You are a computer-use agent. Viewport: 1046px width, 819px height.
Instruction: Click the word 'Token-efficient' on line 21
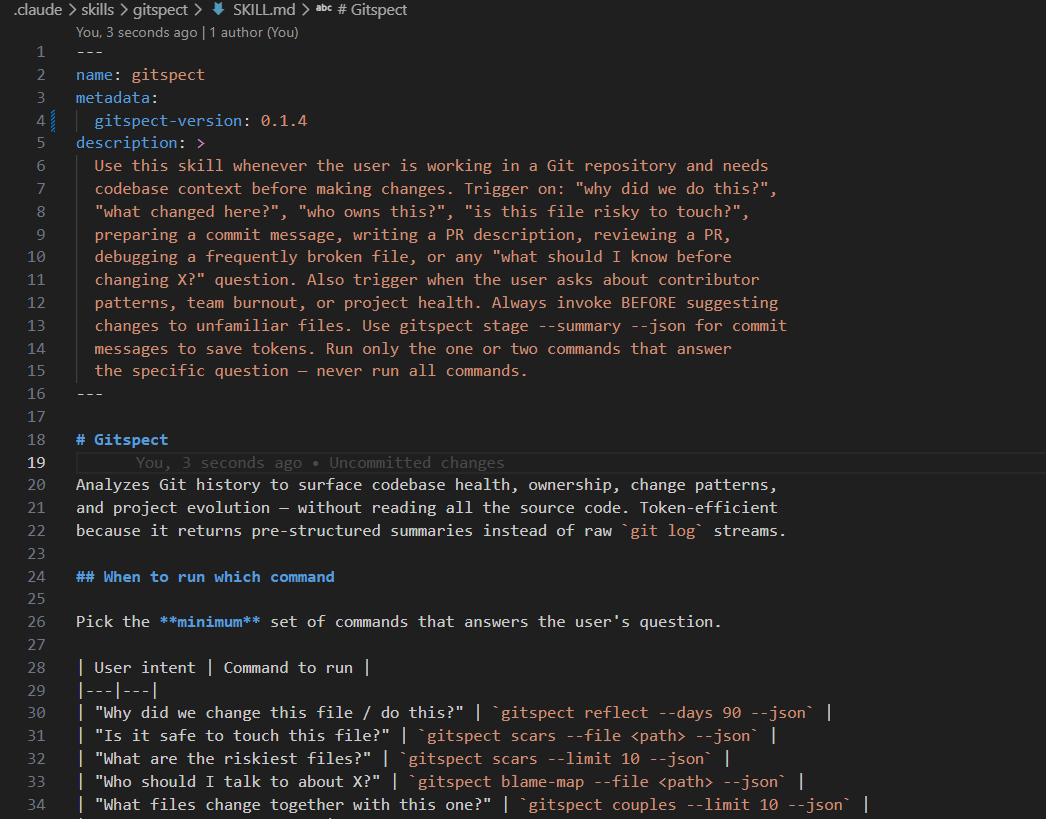(708, 508)
